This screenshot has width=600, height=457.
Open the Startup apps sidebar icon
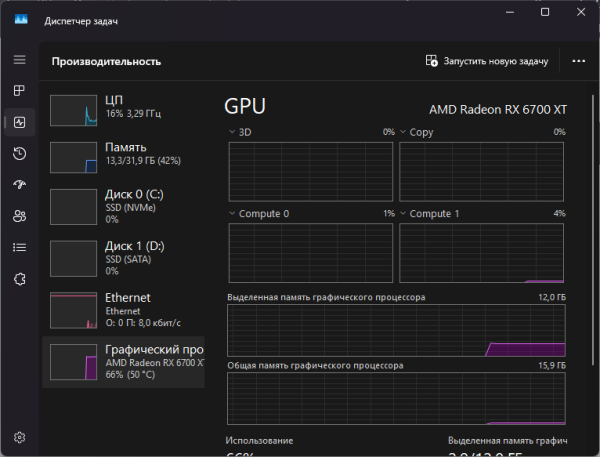19,184
